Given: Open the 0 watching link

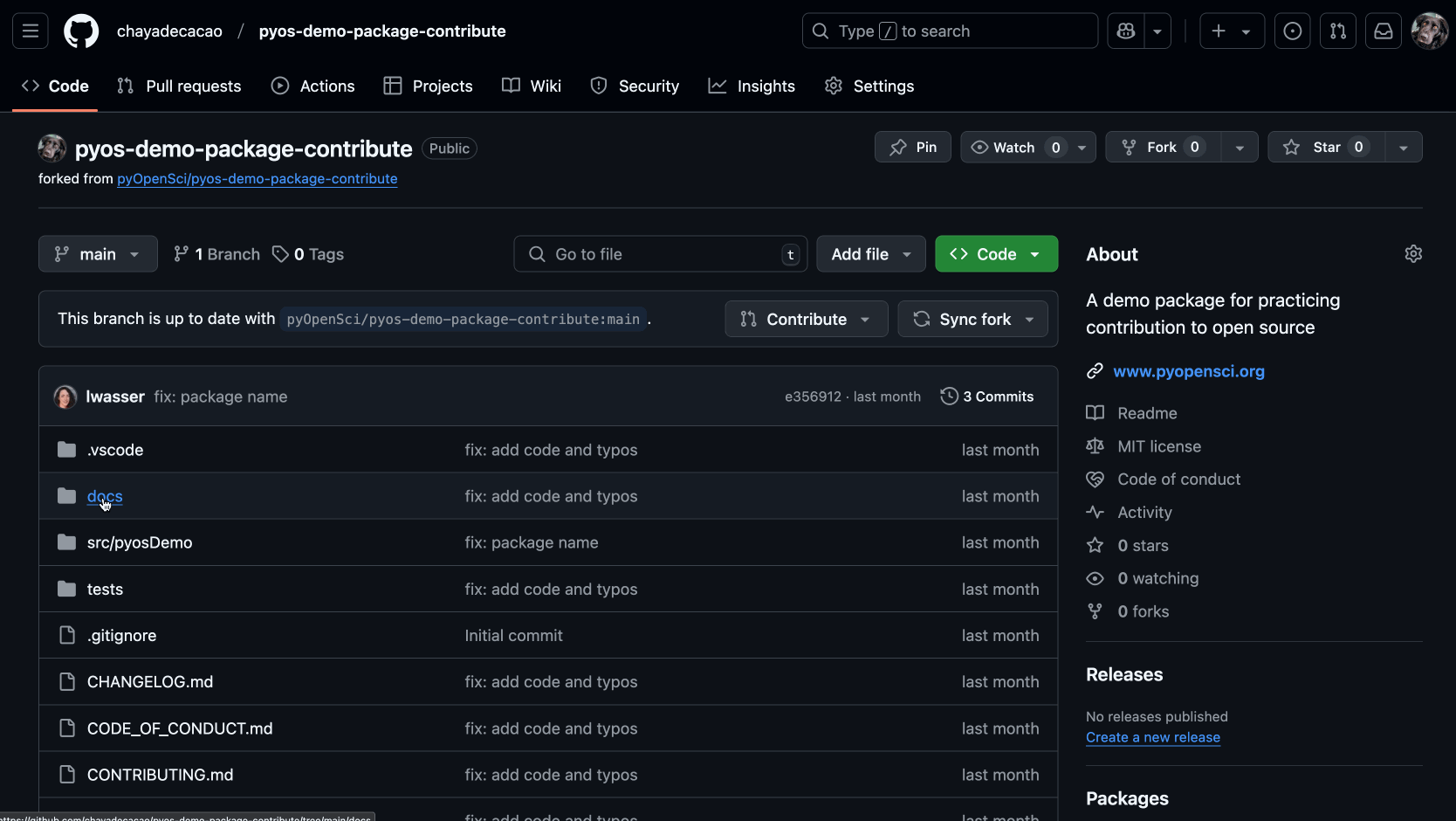Looking at the screenshot, I should [x=1158, y=578].
